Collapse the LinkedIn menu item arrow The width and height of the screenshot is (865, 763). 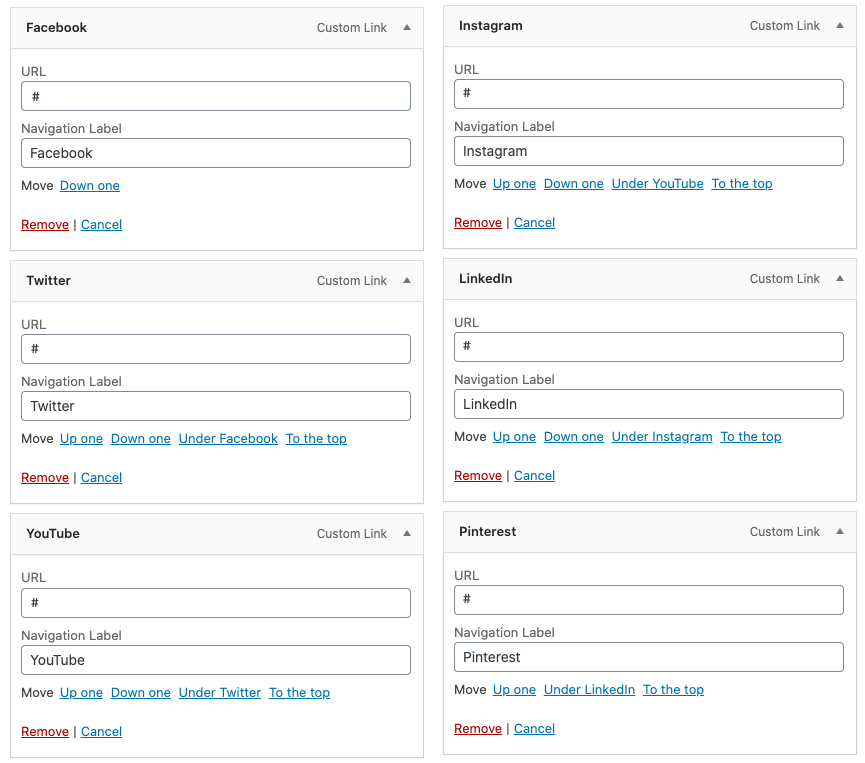(x=840, y=279)
